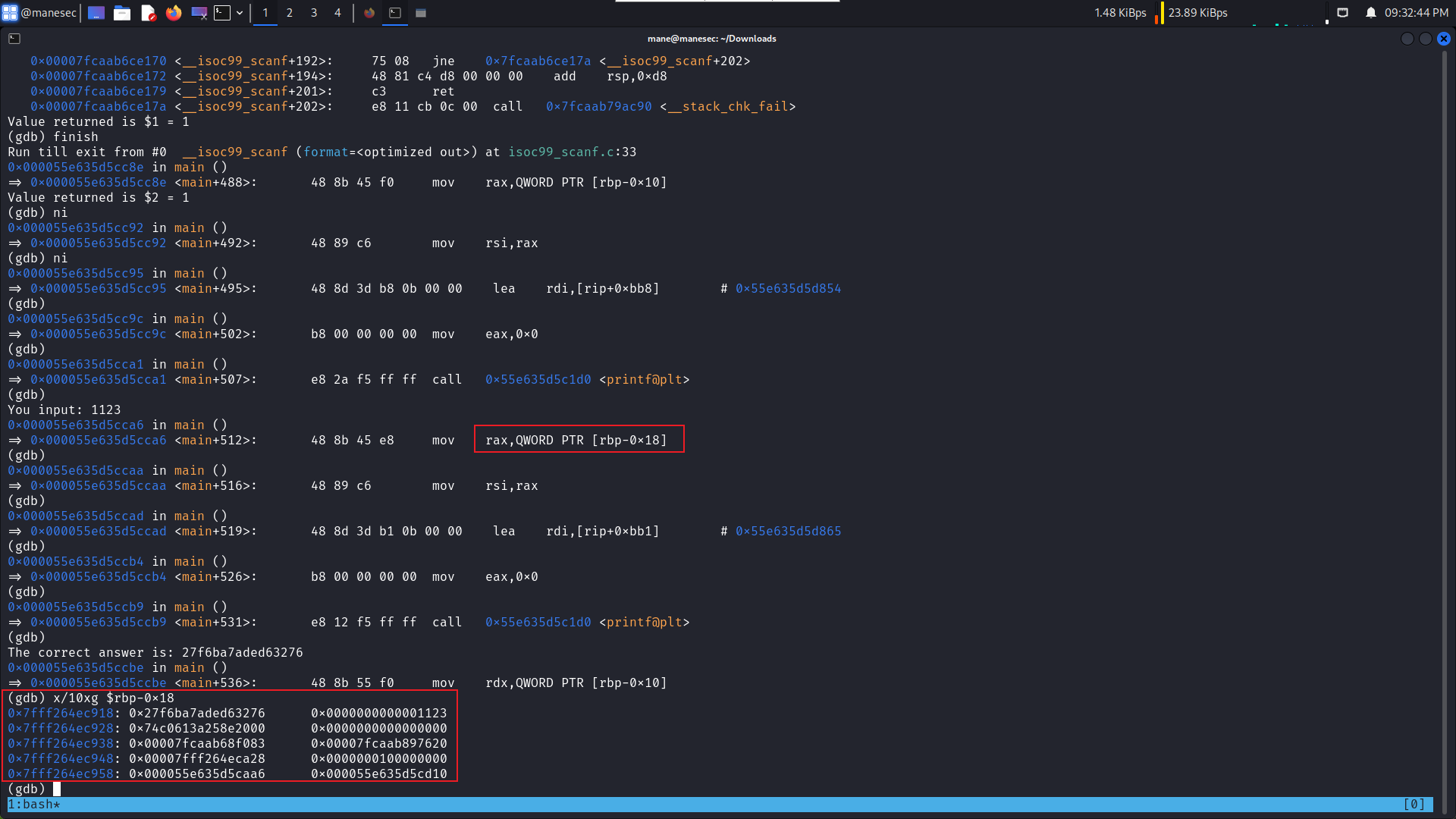
Task: Switch to workspace 2
Action: 290,13
